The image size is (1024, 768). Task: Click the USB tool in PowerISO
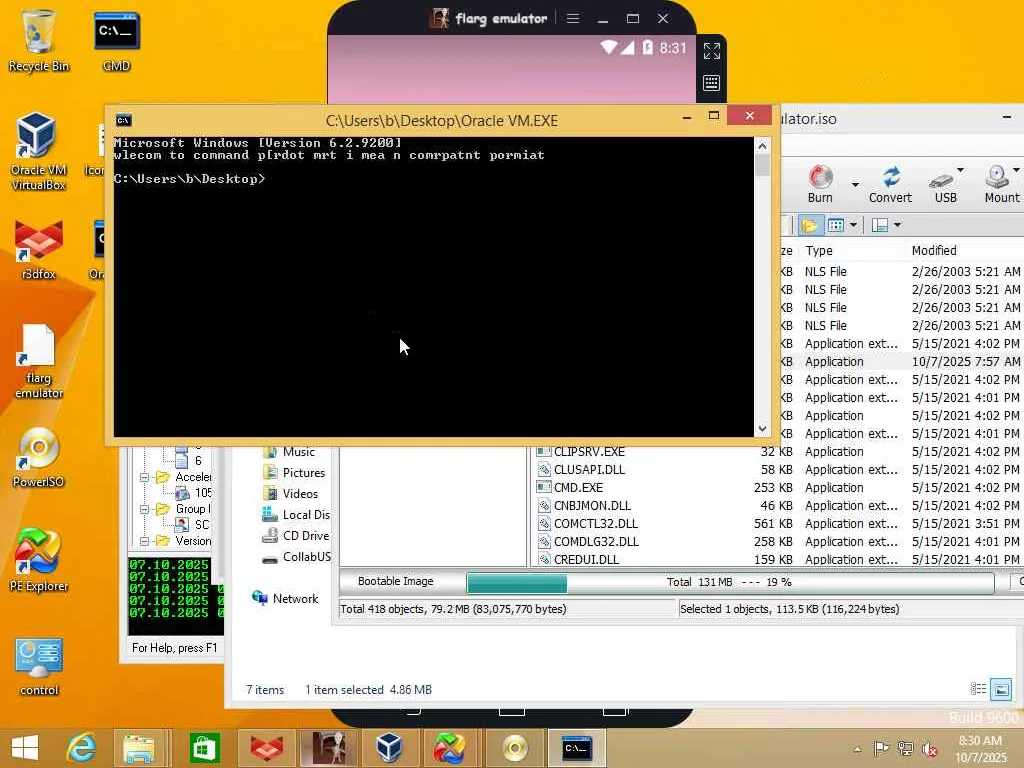click(945, 184)
